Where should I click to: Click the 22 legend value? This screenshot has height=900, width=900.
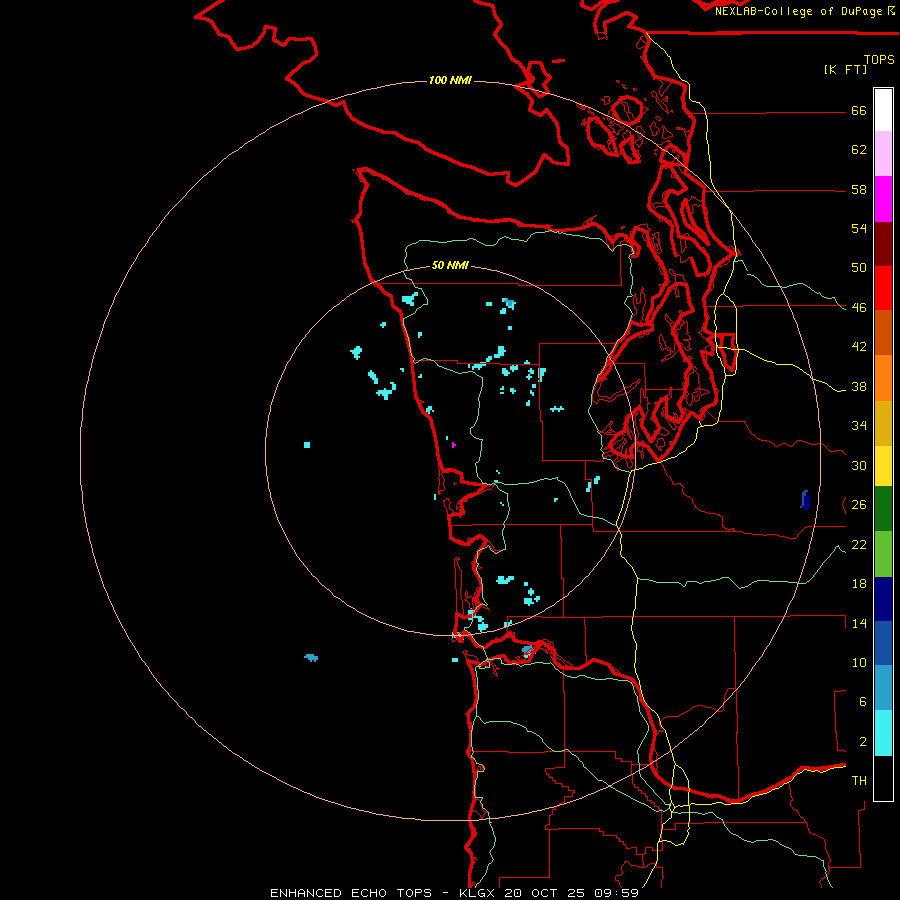point(859,545)
